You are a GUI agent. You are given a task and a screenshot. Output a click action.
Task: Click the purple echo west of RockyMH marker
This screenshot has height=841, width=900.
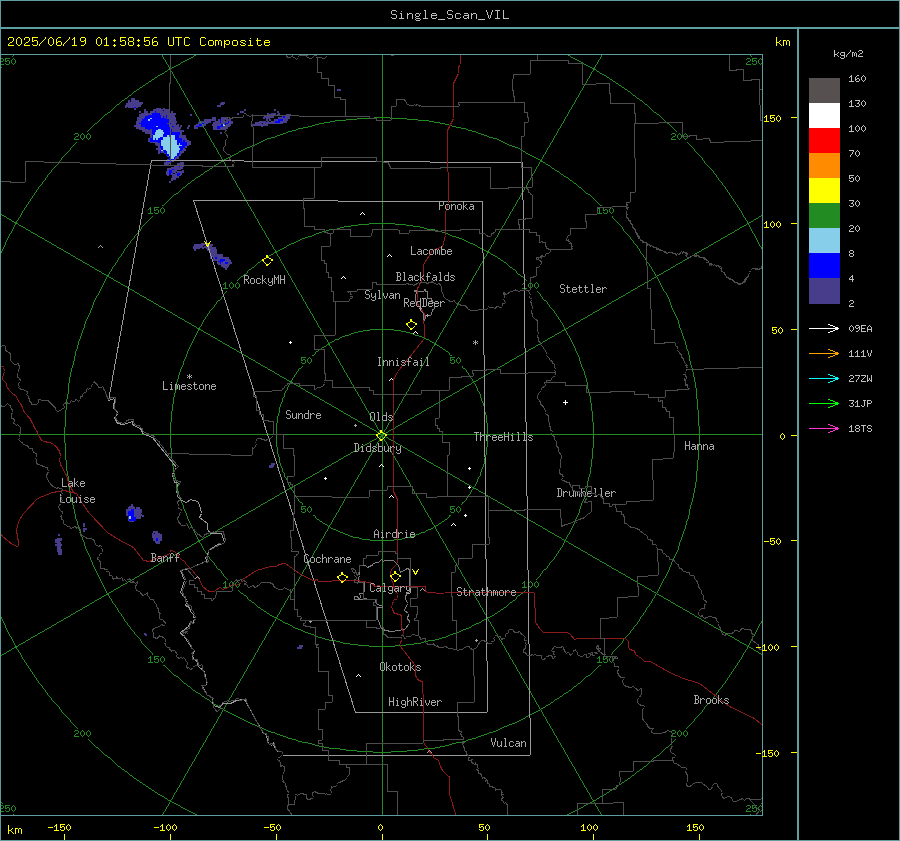click(x=215, y=255)
